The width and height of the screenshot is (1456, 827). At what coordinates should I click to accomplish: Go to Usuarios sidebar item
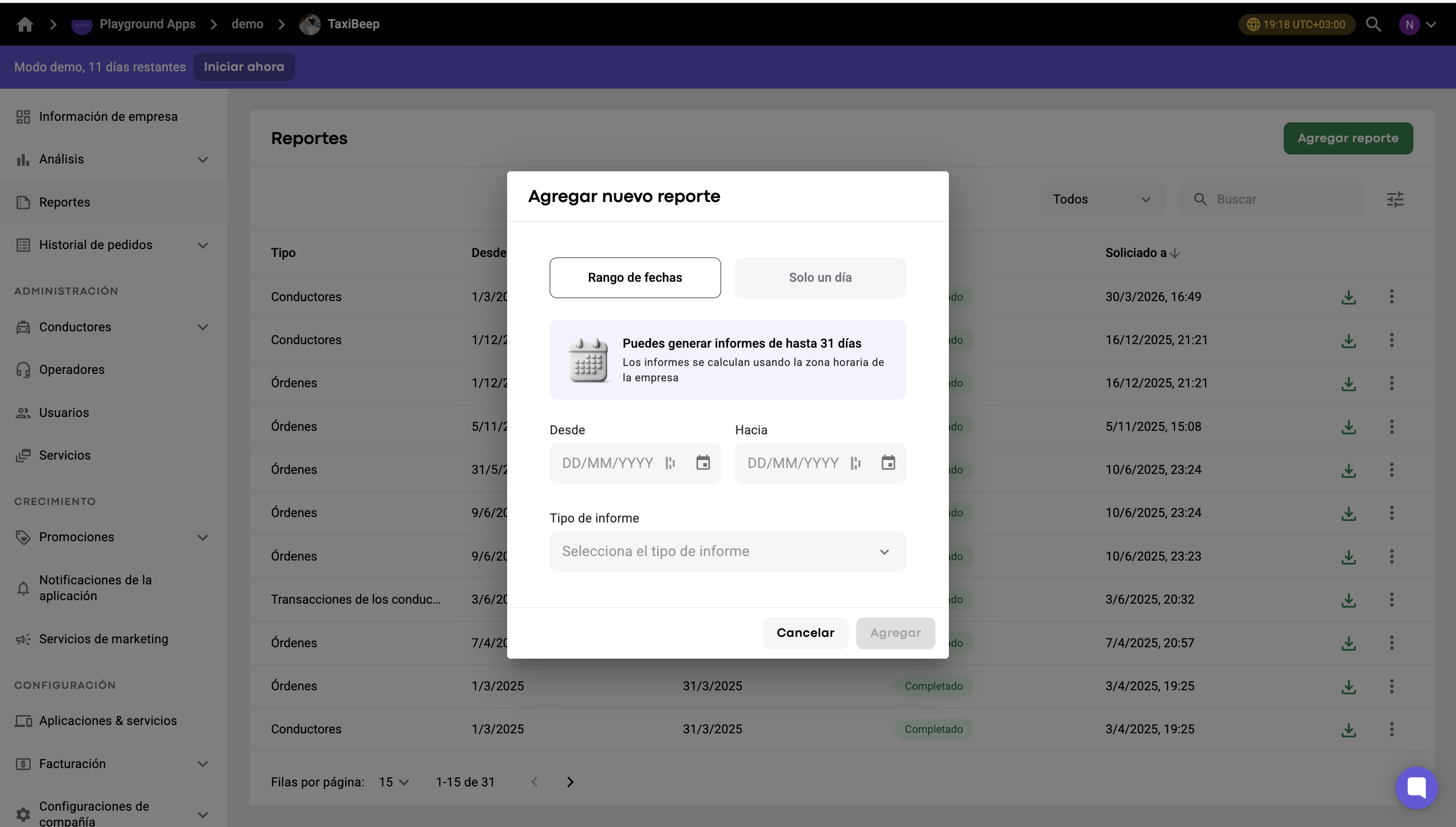[x=63, y=413]
